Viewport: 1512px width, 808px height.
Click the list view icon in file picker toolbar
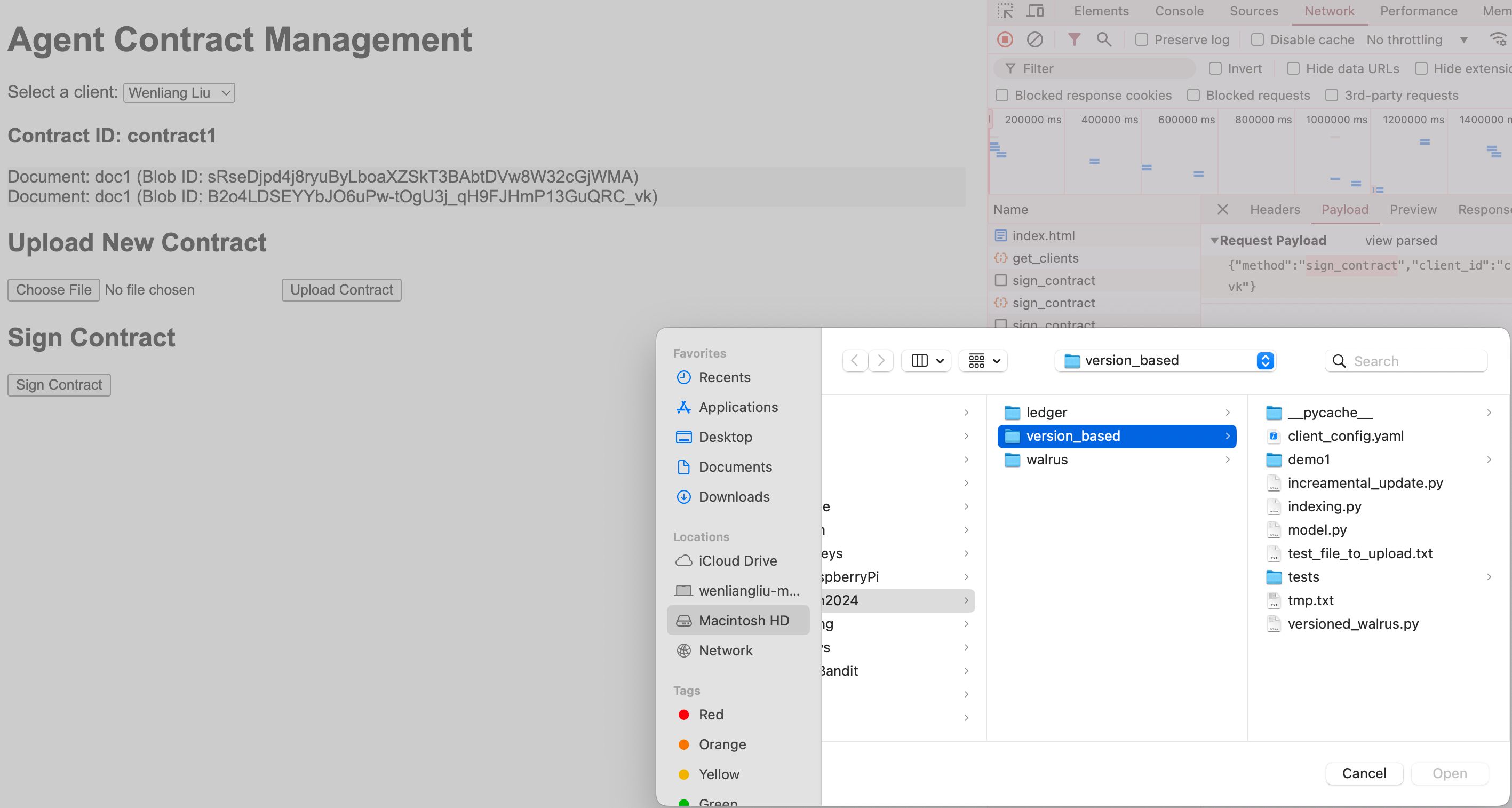coord(920,361)
